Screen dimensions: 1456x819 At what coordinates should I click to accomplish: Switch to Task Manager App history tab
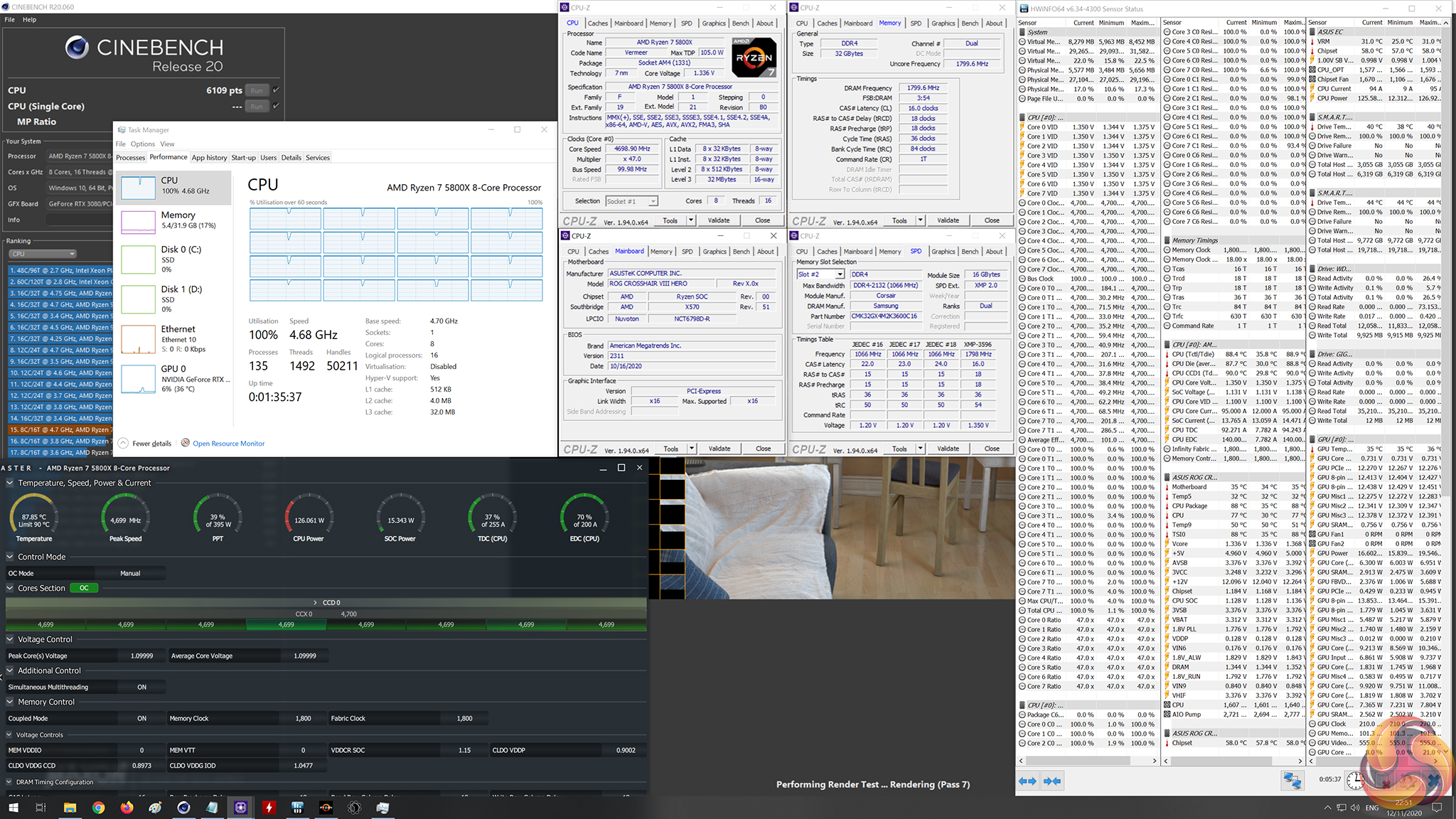click(209, 158)
